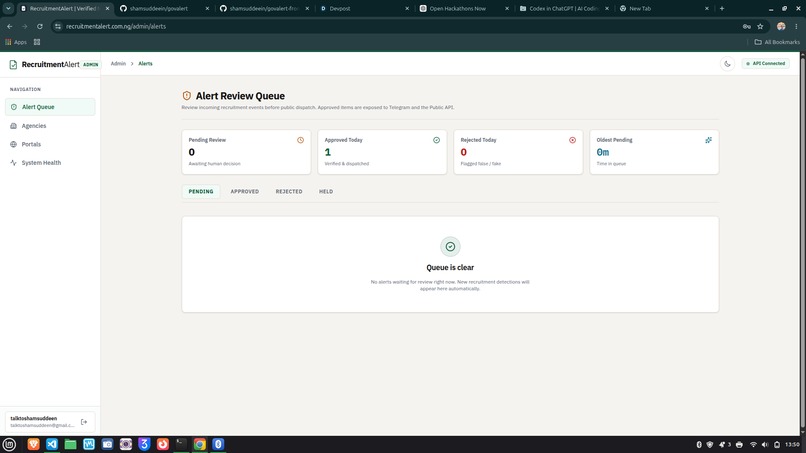The height and width of the screenshot is (453, 806).
Task: Open the Chrome three-dot menu
Action: (x=796, y=26)
